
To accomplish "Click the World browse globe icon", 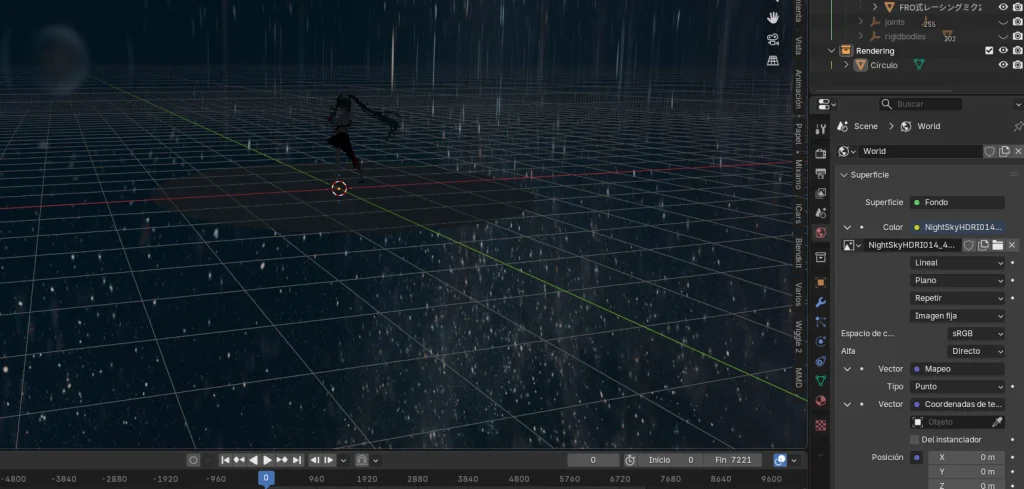I will tap(847, 151).
